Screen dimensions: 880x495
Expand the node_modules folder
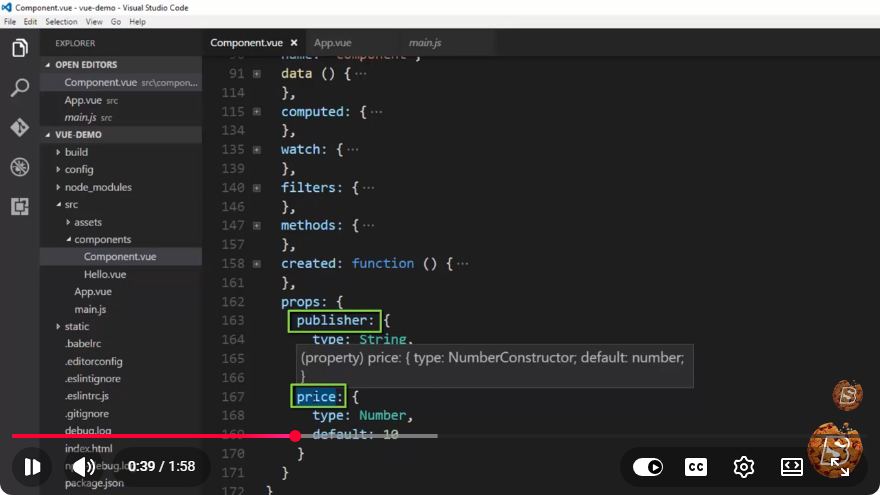(58, 187)
